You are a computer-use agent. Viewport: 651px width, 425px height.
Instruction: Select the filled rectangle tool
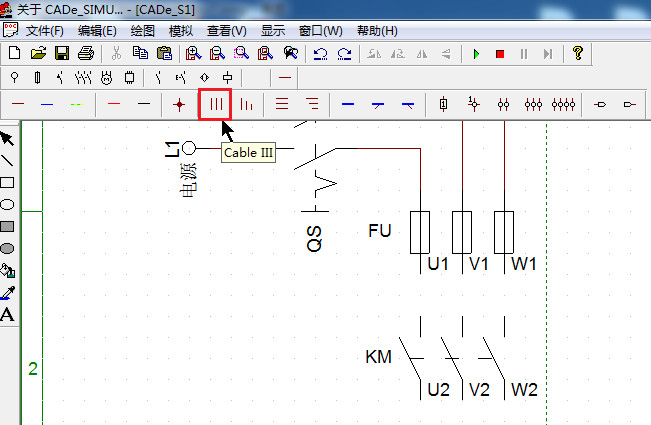pos(7,226)
